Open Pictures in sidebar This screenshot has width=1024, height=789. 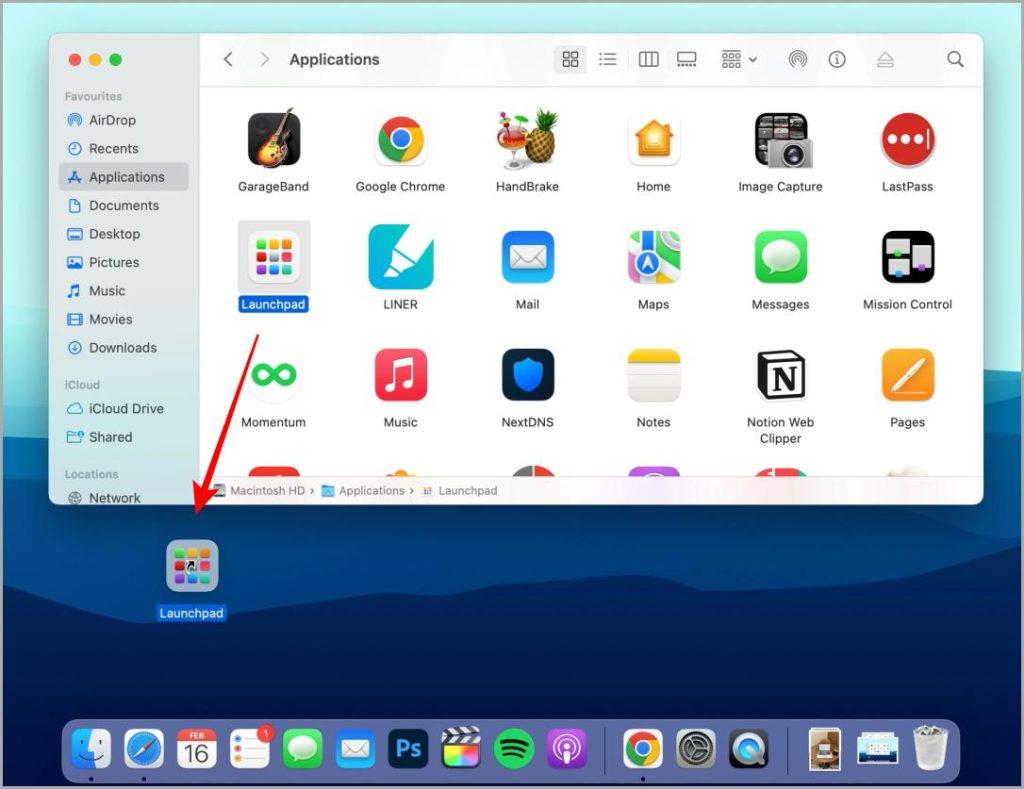click(x=124, y=262)
